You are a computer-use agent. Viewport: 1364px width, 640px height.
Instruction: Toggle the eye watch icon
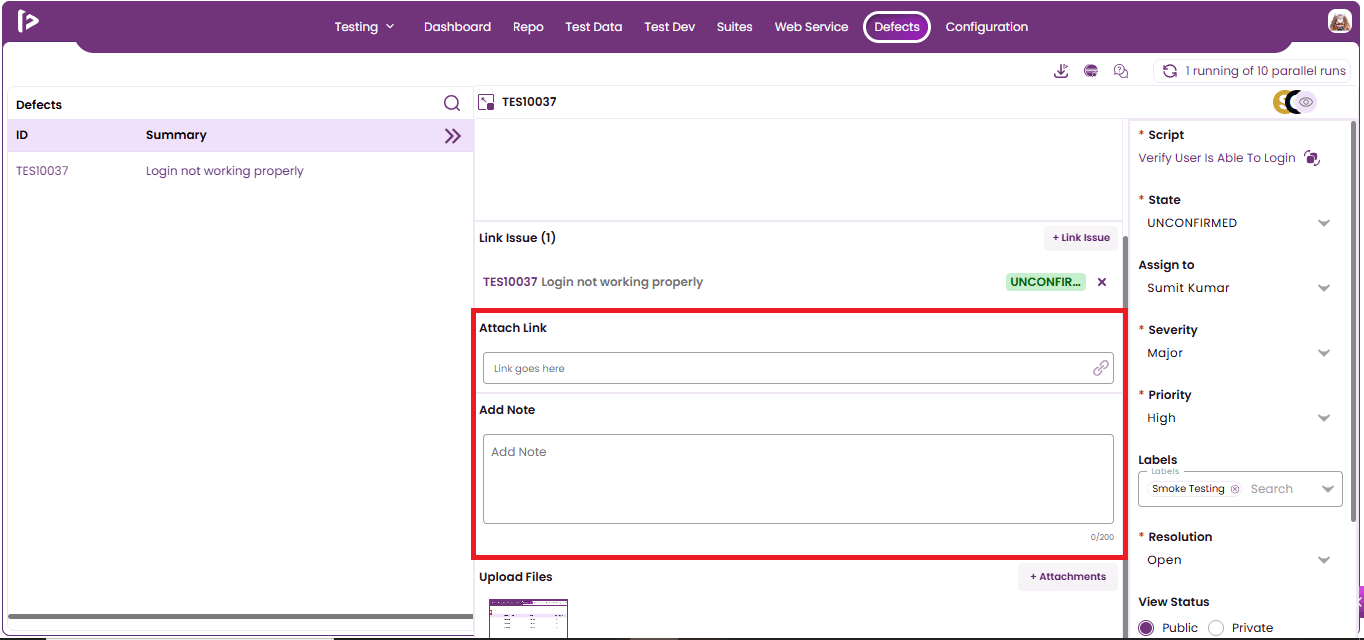(1306, 102)
